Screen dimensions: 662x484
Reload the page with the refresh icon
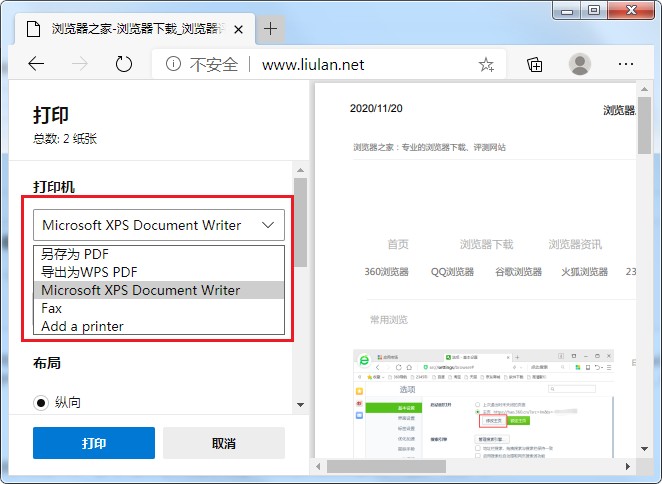pyautogui.click(x=124, y=64)
